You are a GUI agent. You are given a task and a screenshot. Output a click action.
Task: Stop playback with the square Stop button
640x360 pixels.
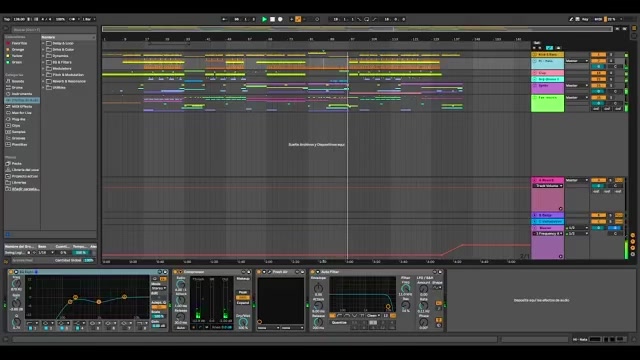pos(272,19)
